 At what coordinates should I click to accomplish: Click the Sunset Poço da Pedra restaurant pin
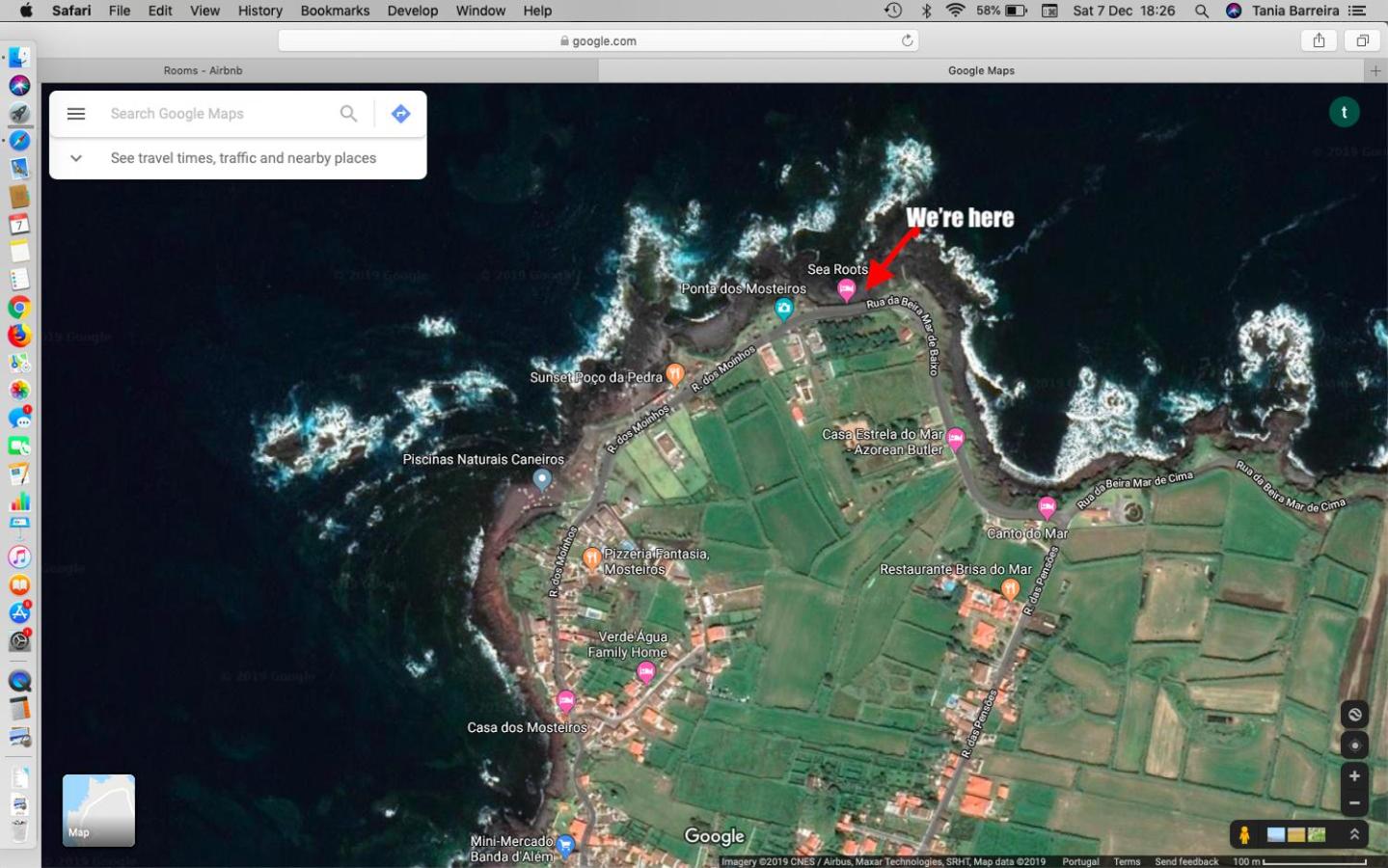[675, 373]
